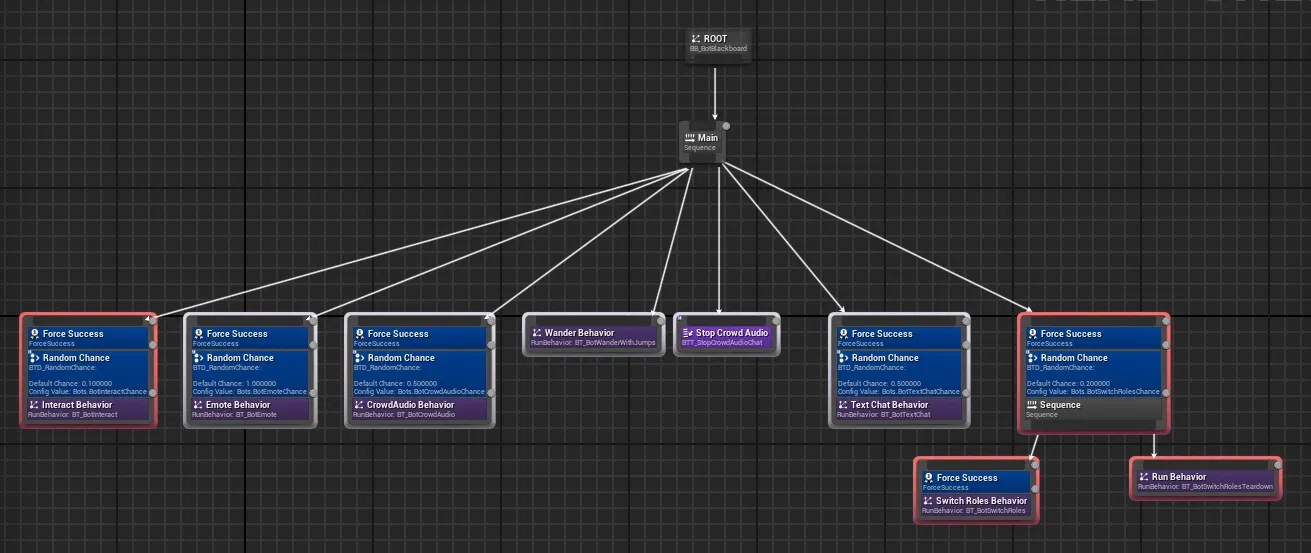The image size is (1311, 553).
Task: Click the Main sequence node icon
Action: click(690, 138)
